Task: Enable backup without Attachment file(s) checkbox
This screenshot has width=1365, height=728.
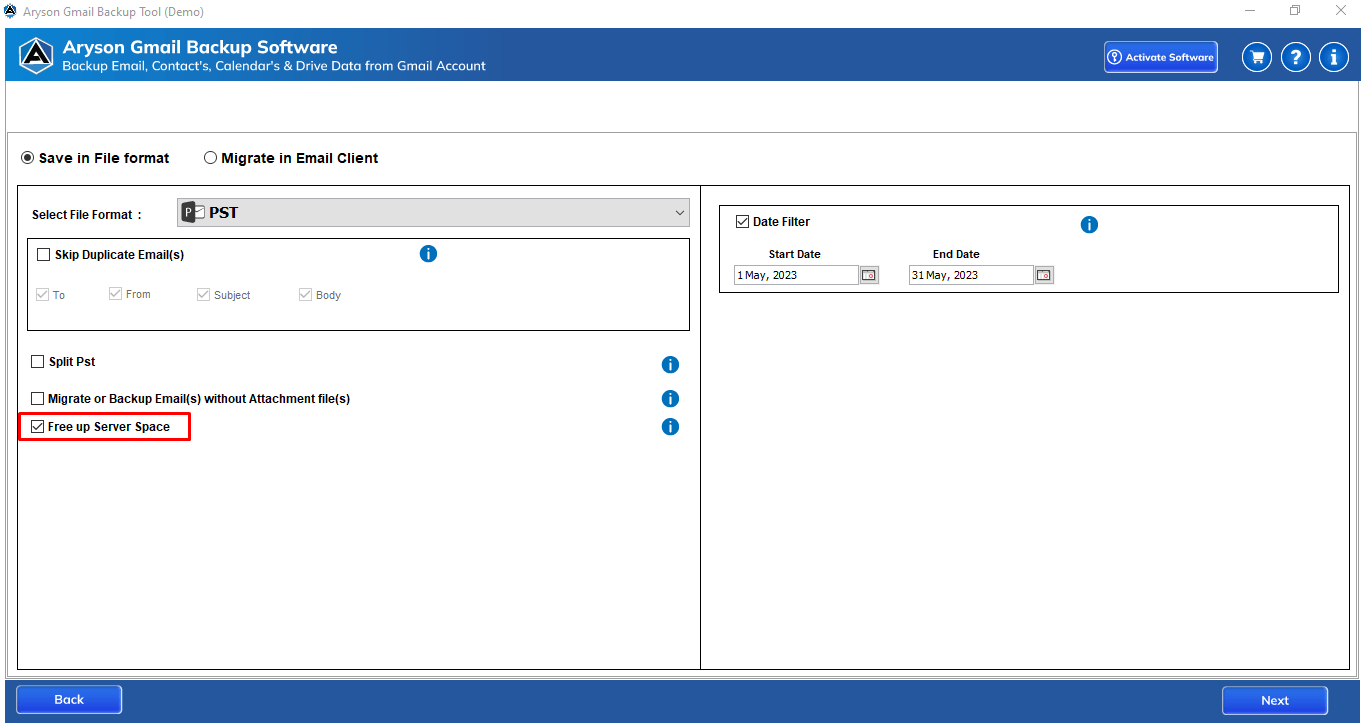Action: pos(38,399)
